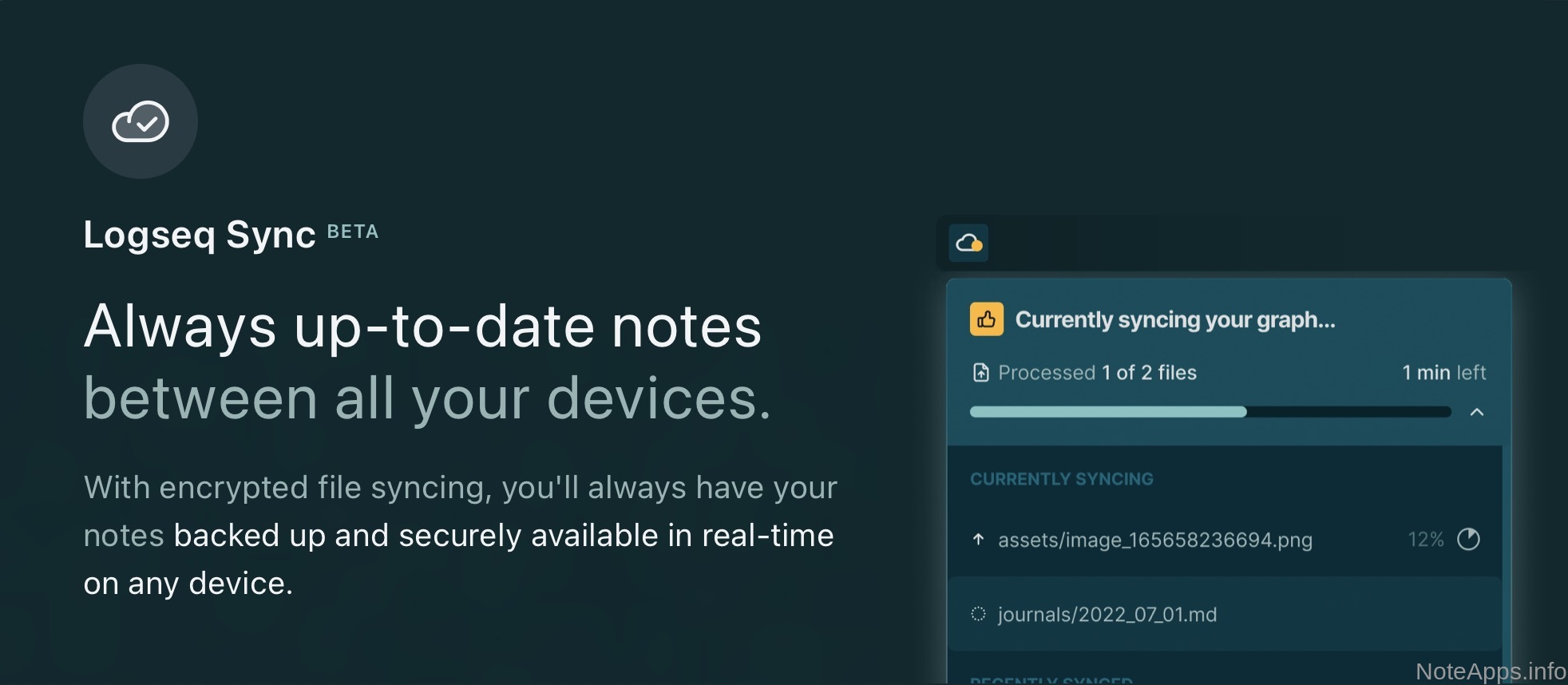1568x685 pixels.
Task: Click the BETA badge next to Logseq Sync
Action: pyautogui.click(x=352, y=232)
